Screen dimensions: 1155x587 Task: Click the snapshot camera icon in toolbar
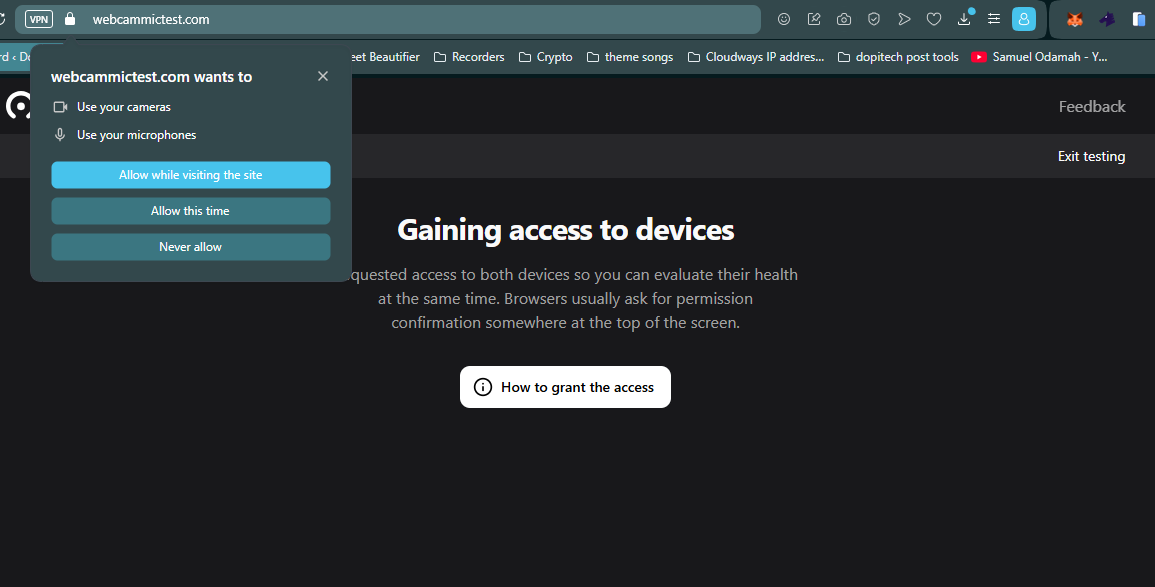[844, 19]
